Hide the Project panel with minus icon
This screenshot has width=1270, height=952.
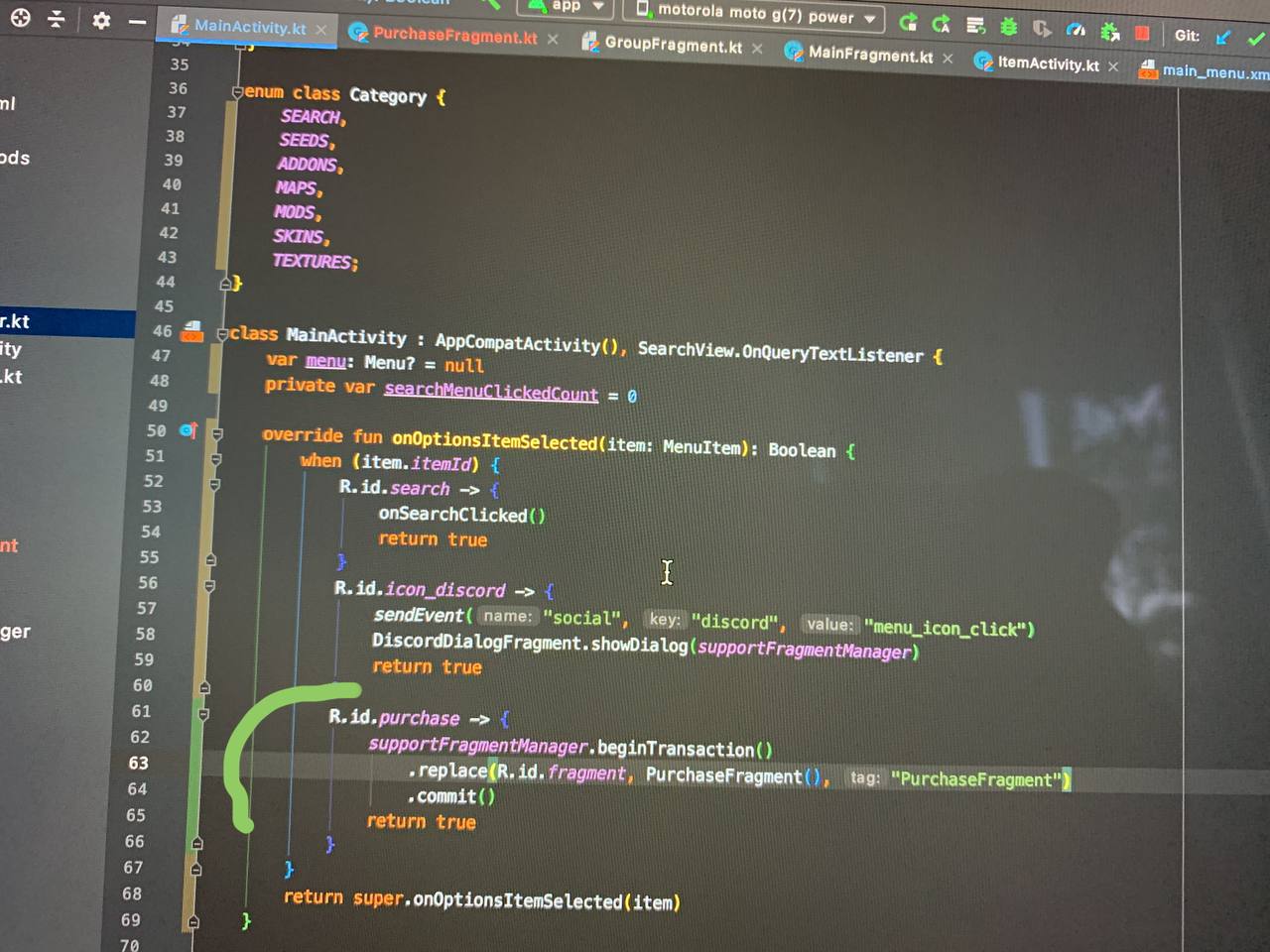(137, 21)
